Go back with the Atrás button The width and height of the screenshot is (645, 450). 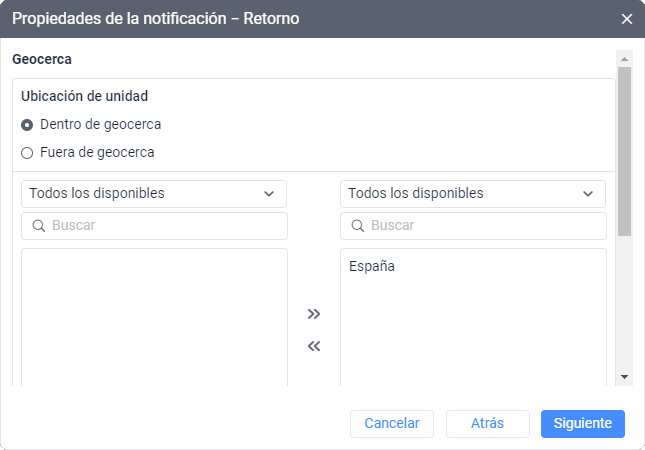487,423
